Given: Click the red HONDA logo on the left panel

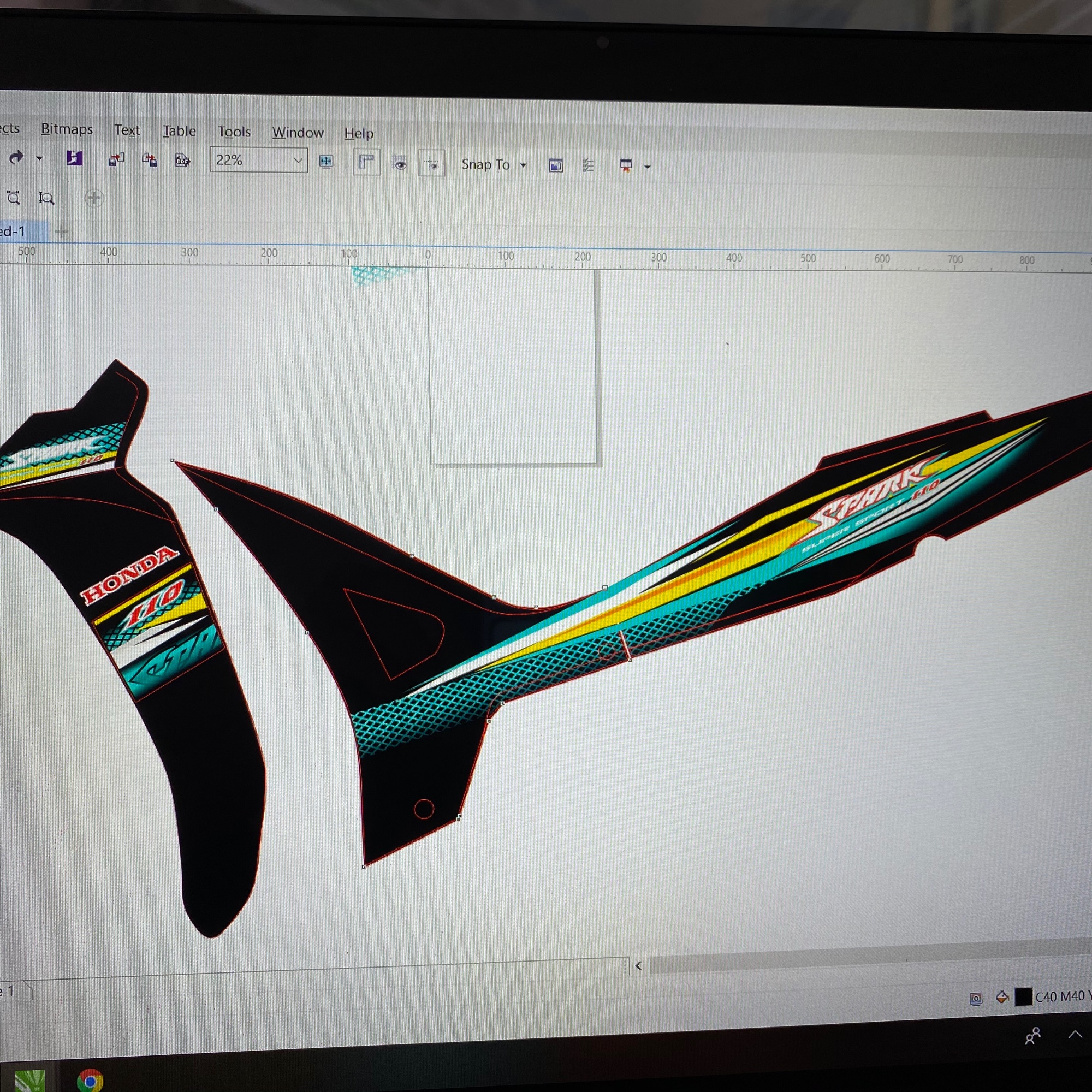Looking at the screenshot, I should (129, 575).
